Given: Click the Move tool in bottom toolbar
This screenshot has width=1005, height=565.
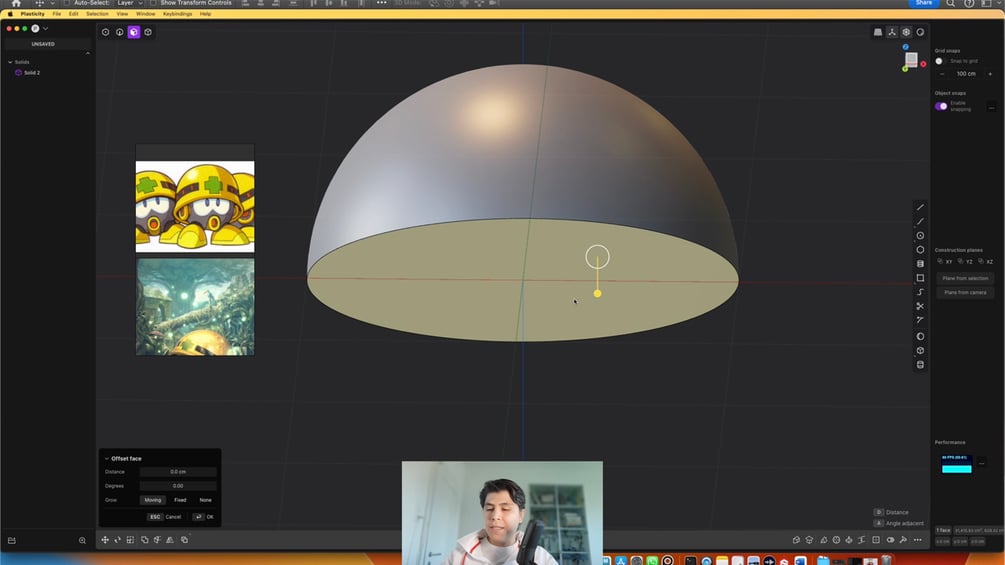Looking at the screenshot, I should pos(105,540).
